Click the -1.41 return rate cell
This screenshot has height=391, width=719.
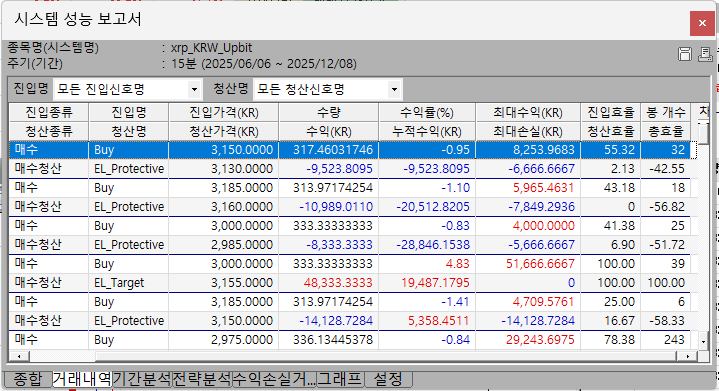(427, 302)
